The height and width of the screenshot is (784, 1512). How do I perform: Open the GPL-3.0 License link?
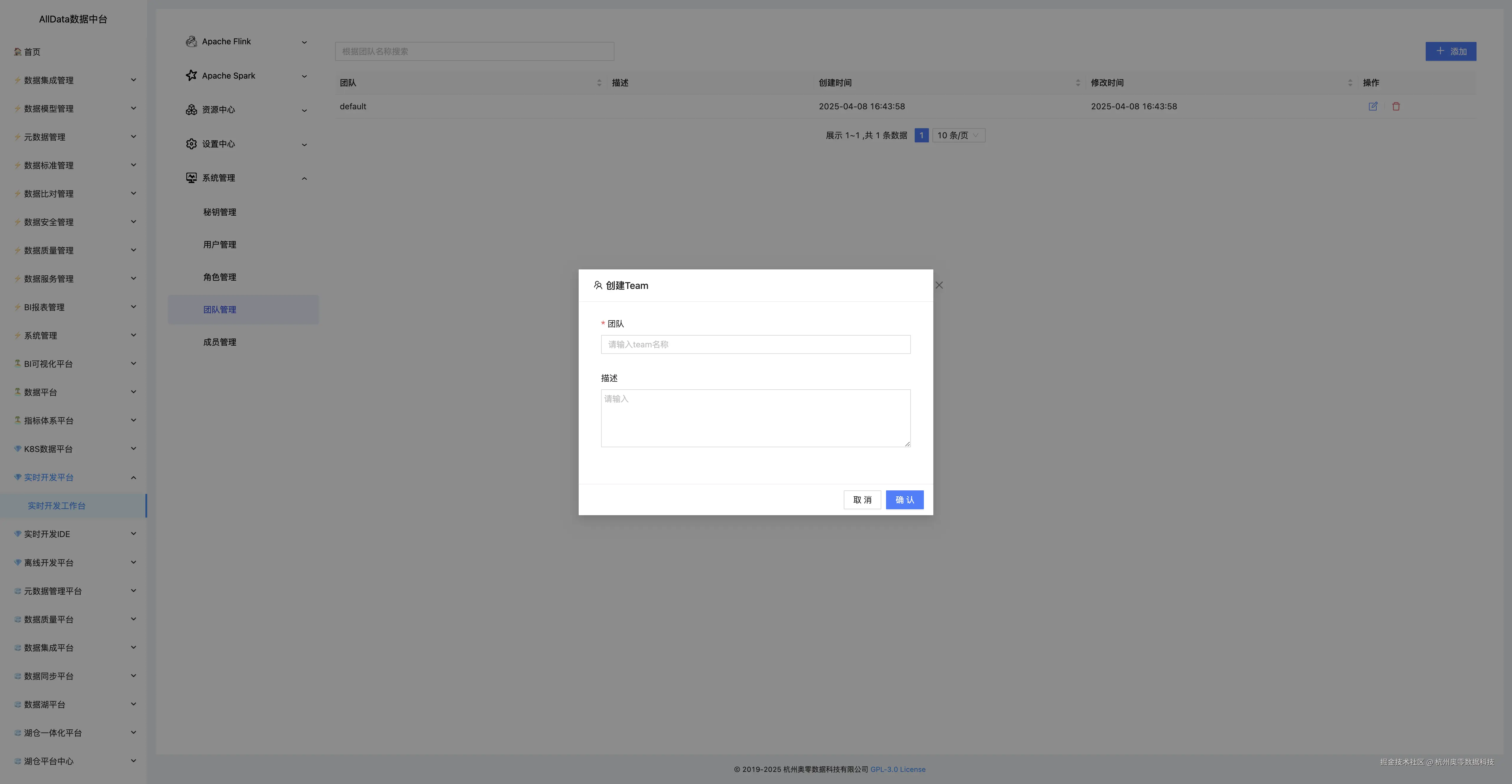pos(898,769)
